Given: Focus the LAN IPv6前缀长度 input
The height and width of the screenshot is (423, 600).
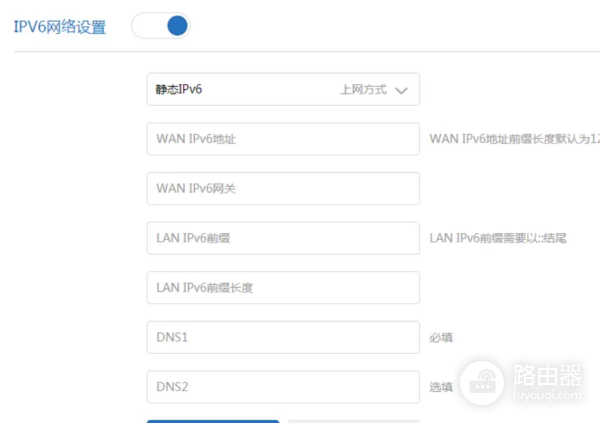Looking at the screenshot, I should coord(282,288).
